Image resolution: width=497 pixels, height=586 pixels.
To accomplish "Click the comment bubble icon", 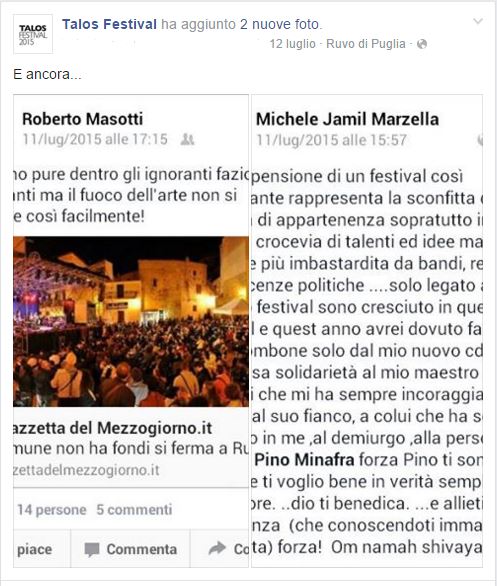I will (92, 549).
